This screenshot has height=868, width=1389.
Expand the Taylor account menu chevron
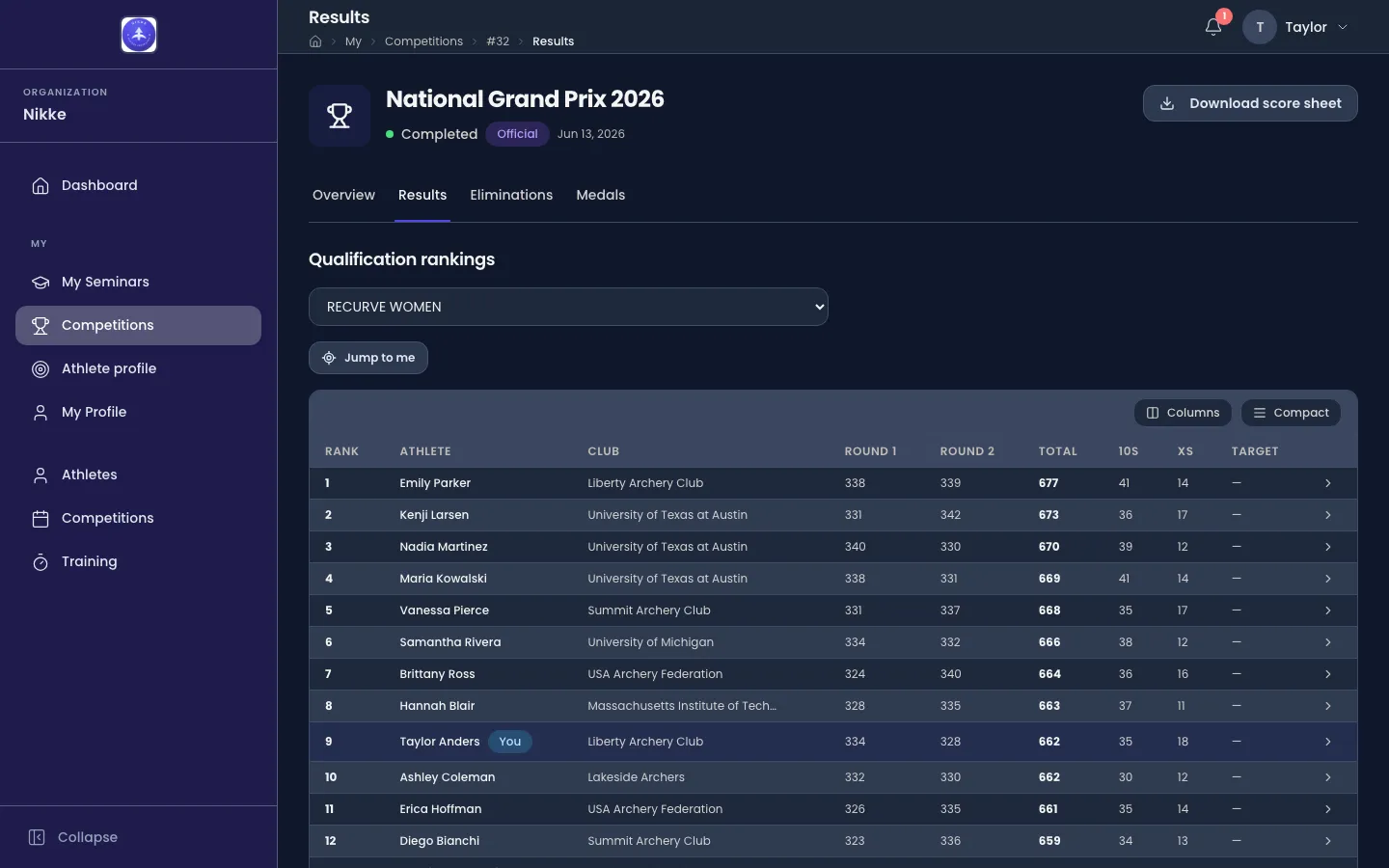[x=1343, y=27]
